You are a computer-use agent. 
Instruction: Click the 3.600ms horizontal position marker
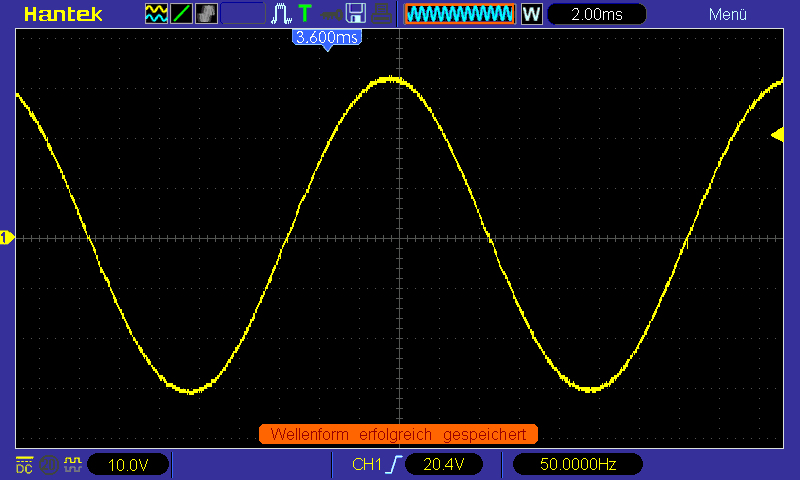326,37
